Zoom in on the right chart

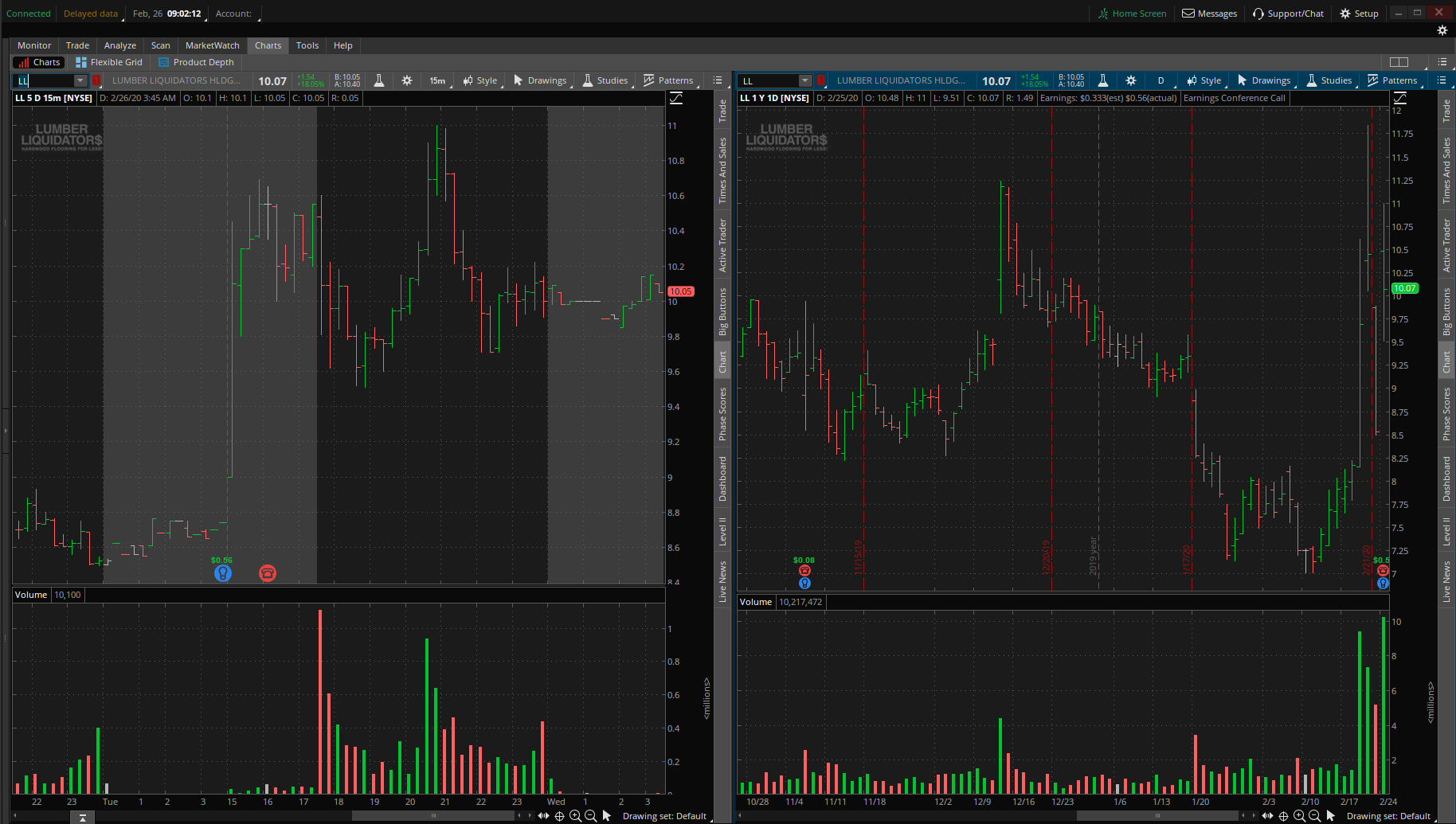pos(1299,816)
